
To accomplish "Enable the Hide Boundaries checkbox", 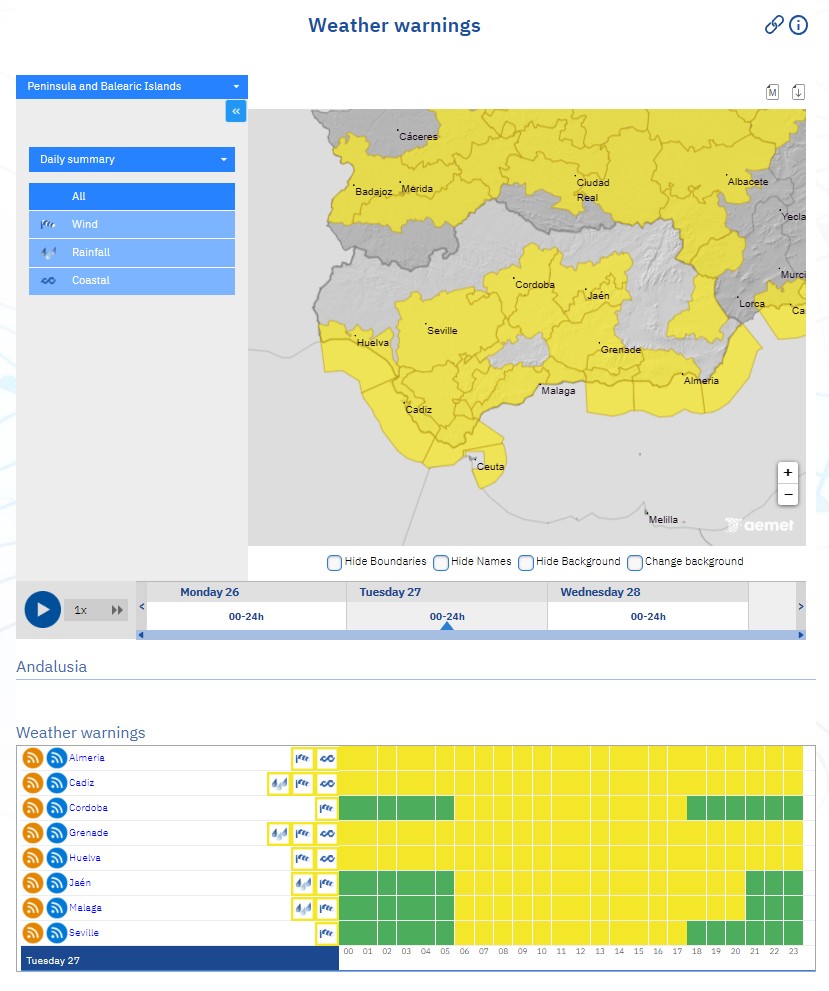I will pyautogui.click(x=335, y=562).
